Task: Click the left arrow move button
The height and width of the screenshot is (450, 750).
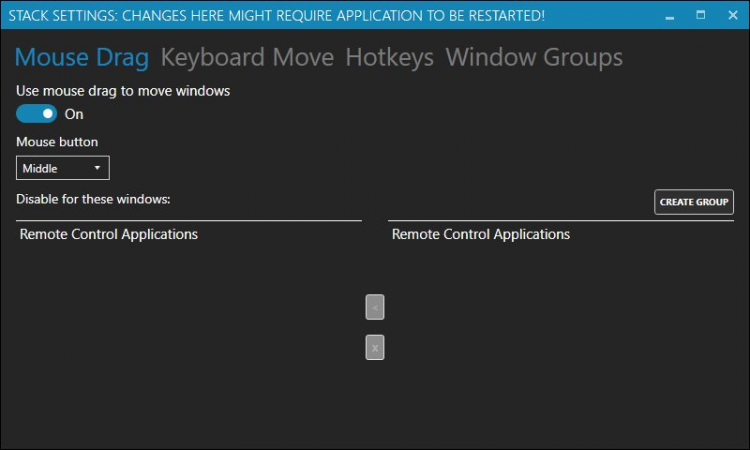Action: (x=375, y=308)
